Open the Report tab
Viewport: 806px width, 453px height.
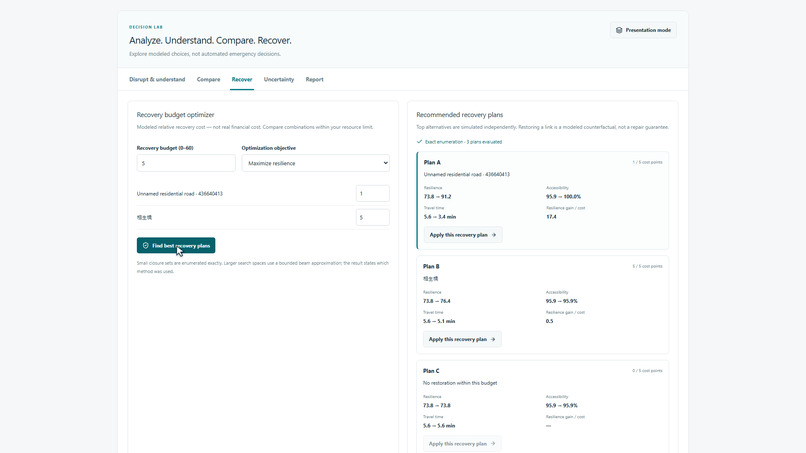[315, 80]
